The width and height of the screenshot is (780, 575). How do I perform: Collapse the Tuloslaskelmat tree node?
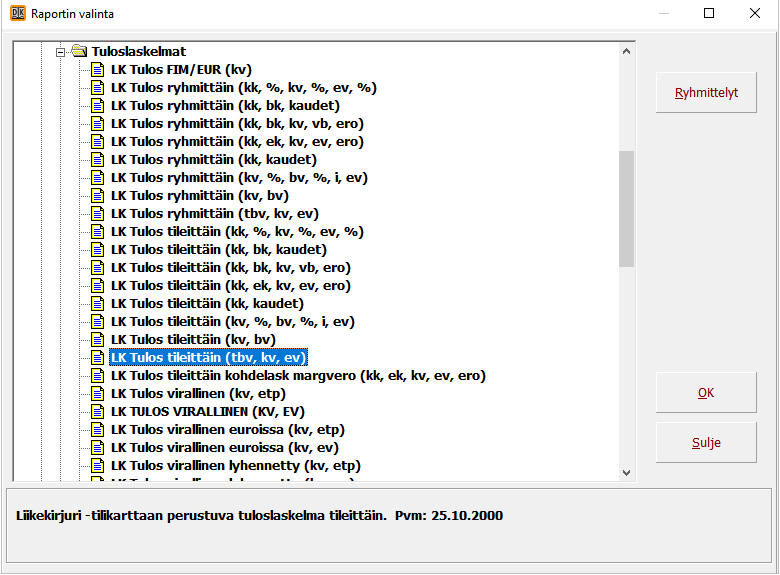[61, 51]
